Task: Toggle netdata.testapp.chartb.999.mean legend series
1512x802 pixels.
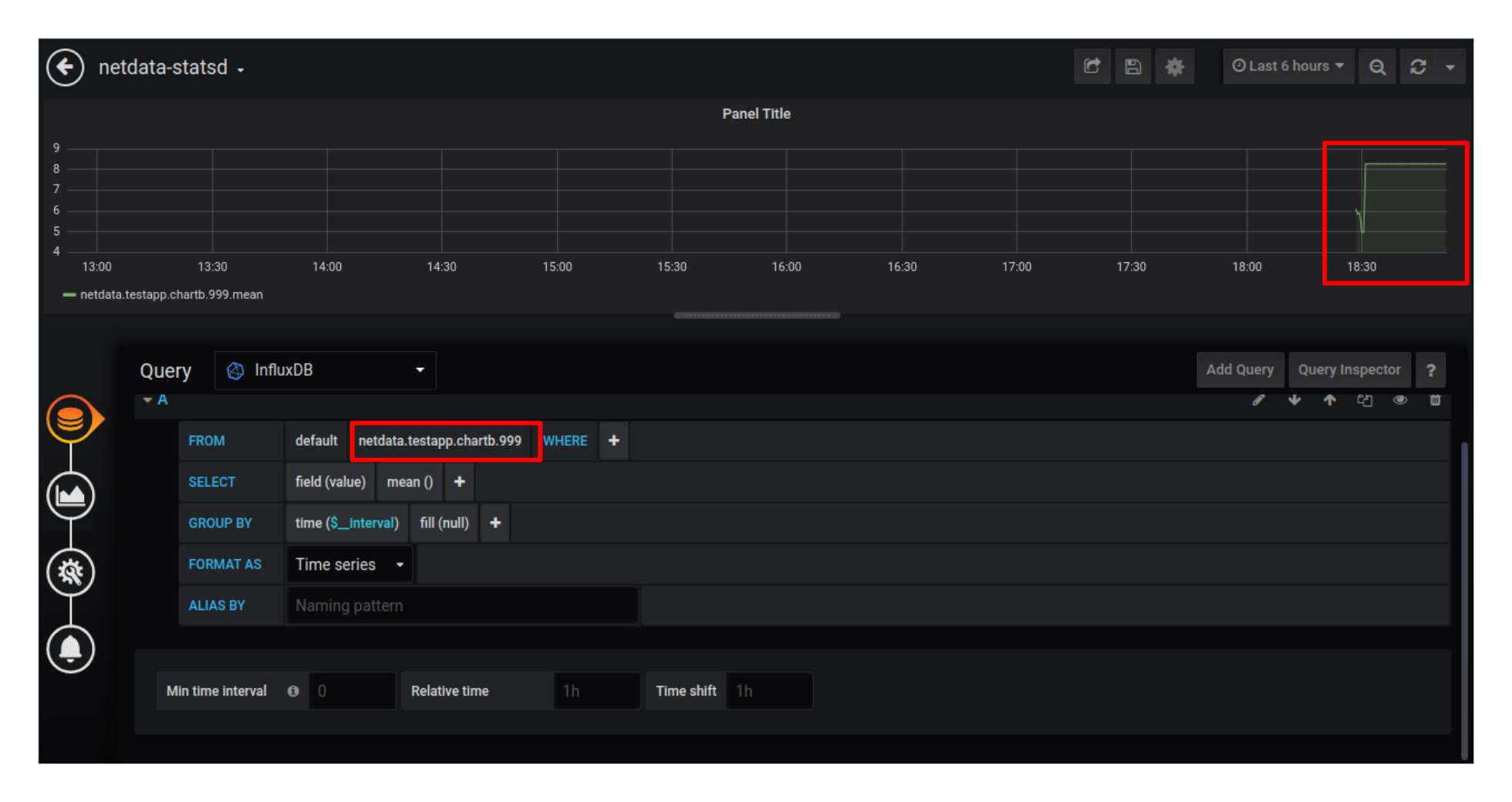Action: click(x=170, y=295)
